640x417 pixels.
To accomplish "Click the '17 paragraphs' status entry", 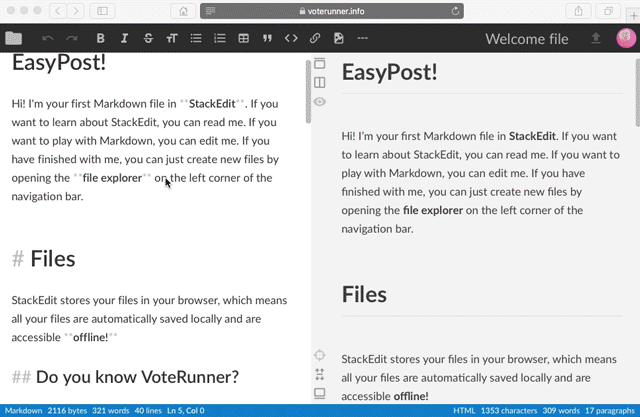I will (610, 410).
